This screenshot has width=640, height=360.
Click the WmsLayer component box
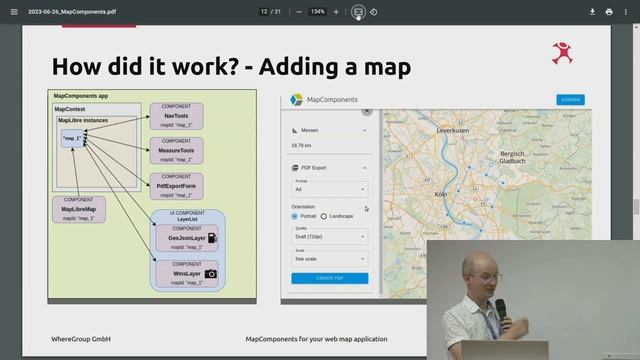pos(187,273)
